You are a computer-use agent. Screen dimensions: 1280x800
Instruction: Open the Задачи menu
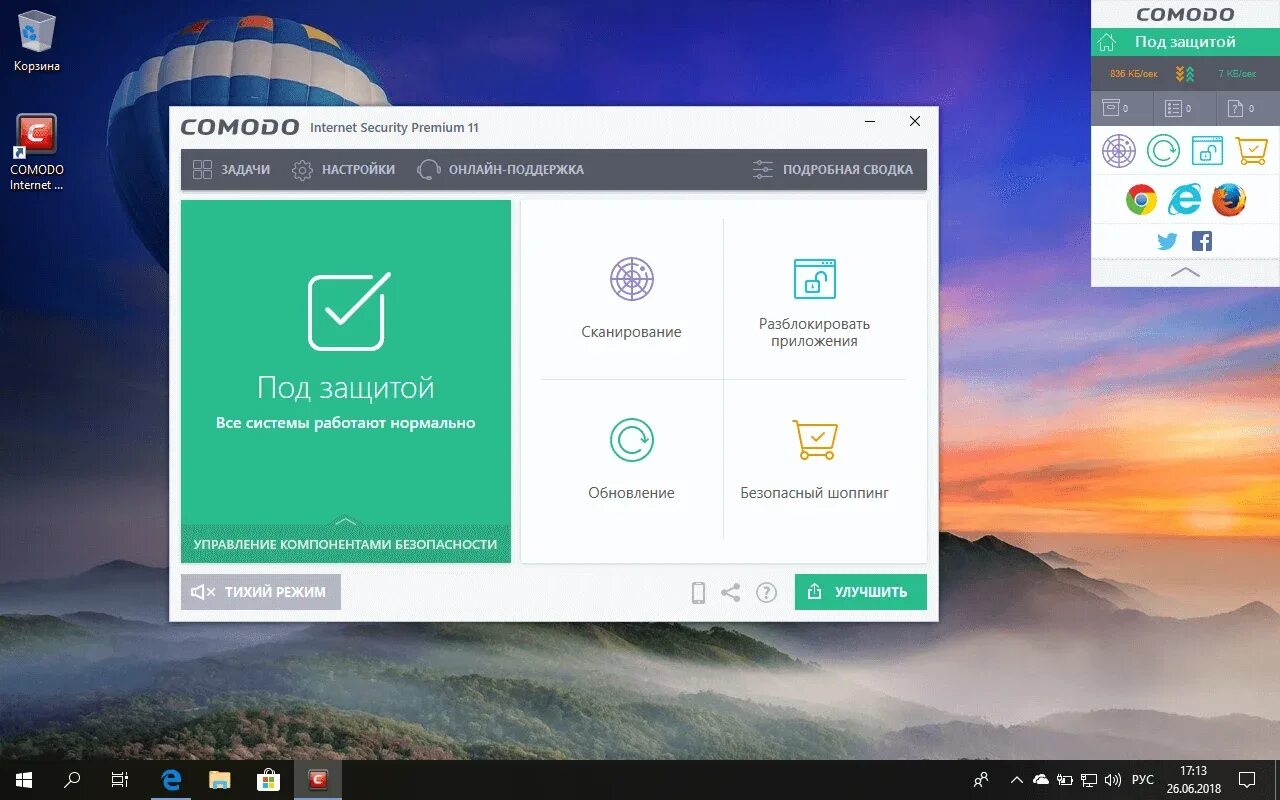[x=231, y=170]
